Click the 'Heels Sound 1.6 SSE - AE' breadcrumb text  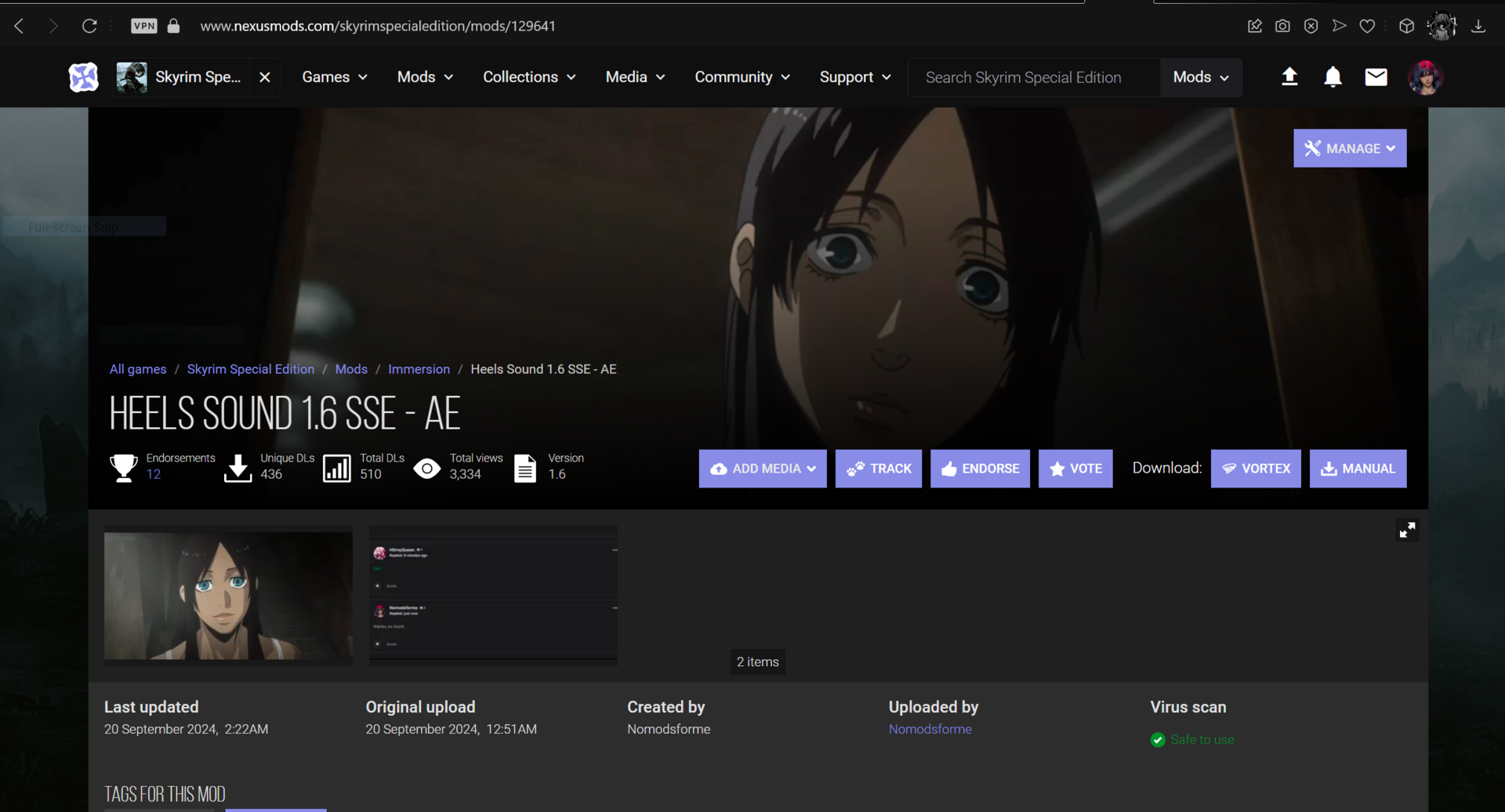543,369
